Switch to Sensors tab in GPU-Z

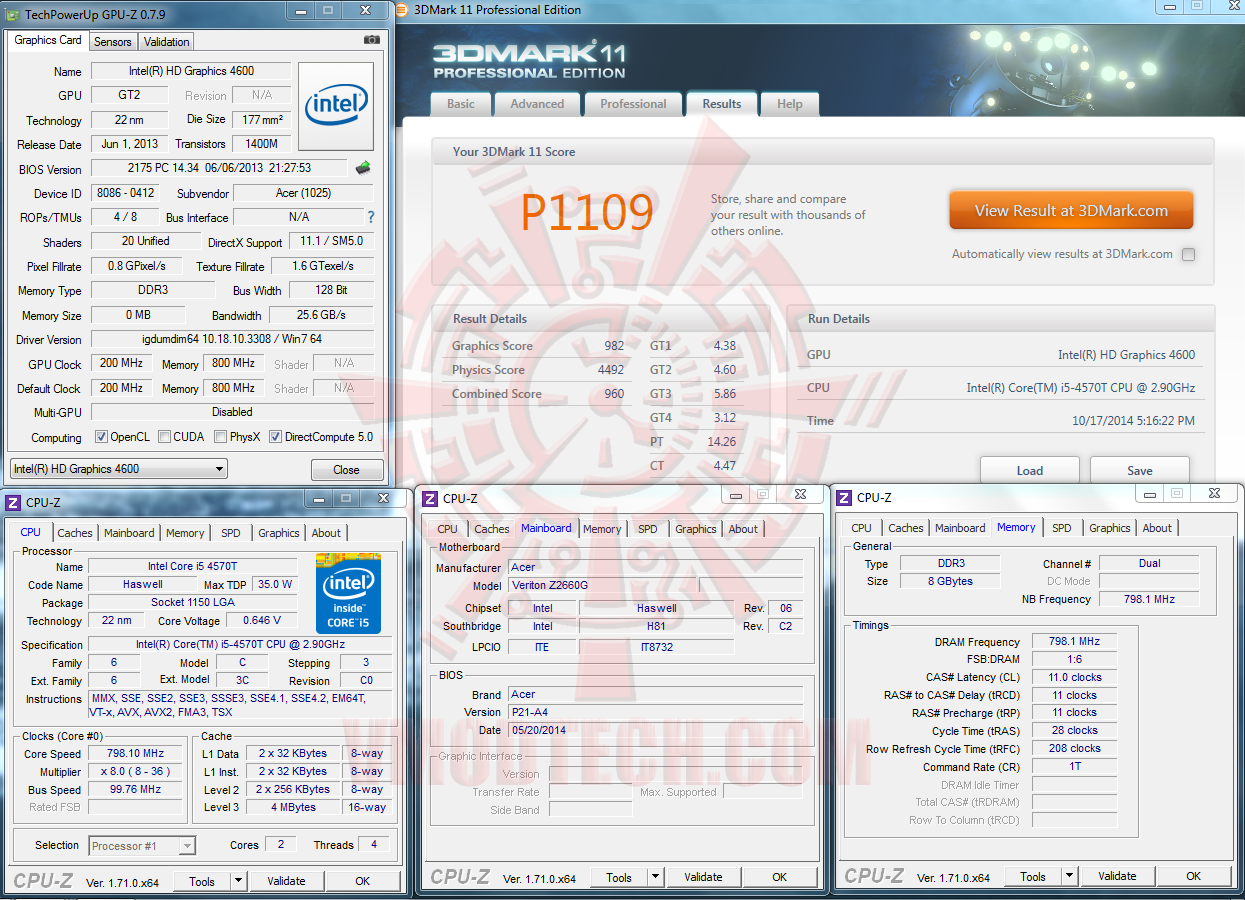[x=112, y=42]
